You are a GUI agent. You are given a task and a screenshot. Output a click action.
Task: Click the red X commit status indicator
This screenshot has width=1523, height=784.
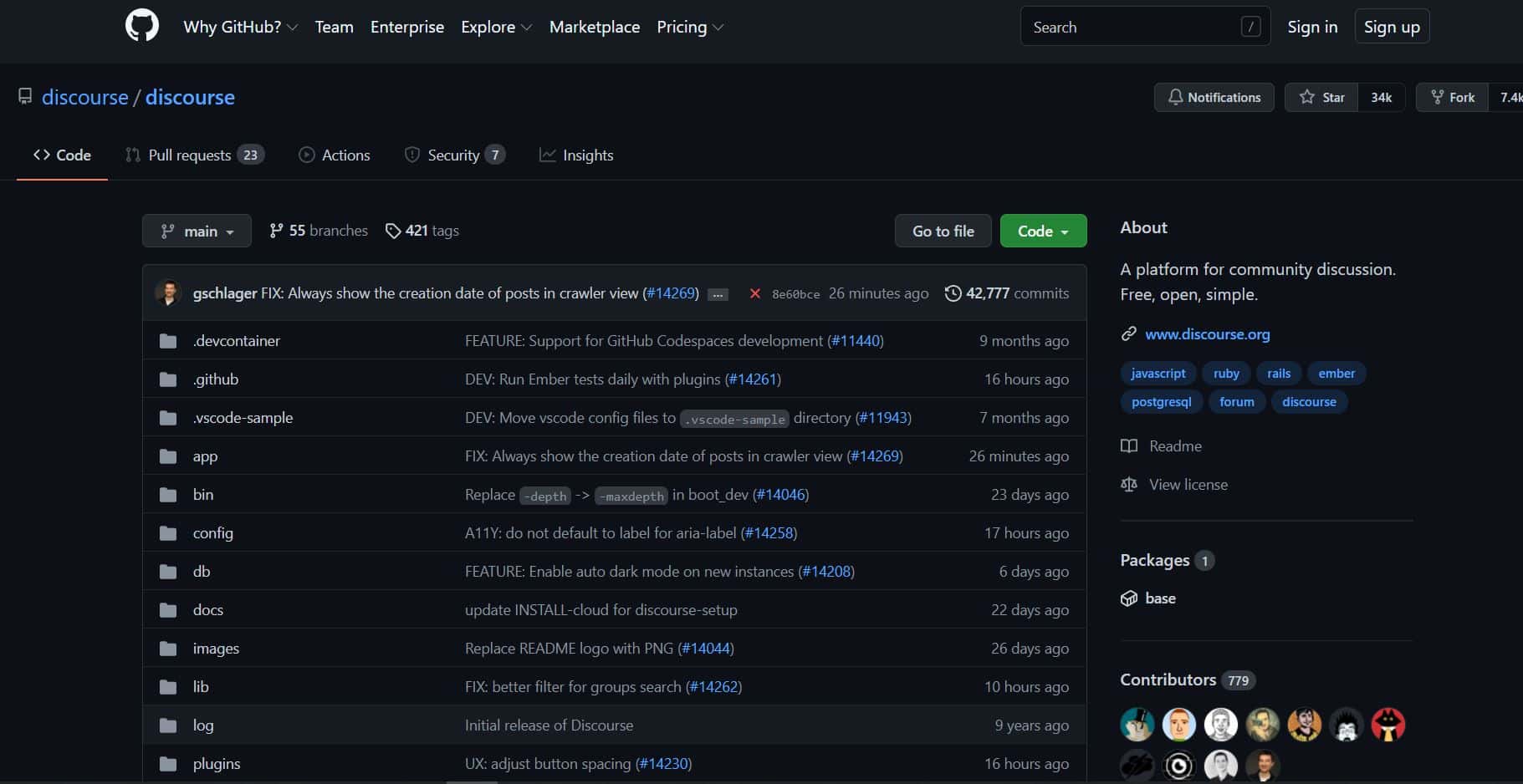pos(755,293)
